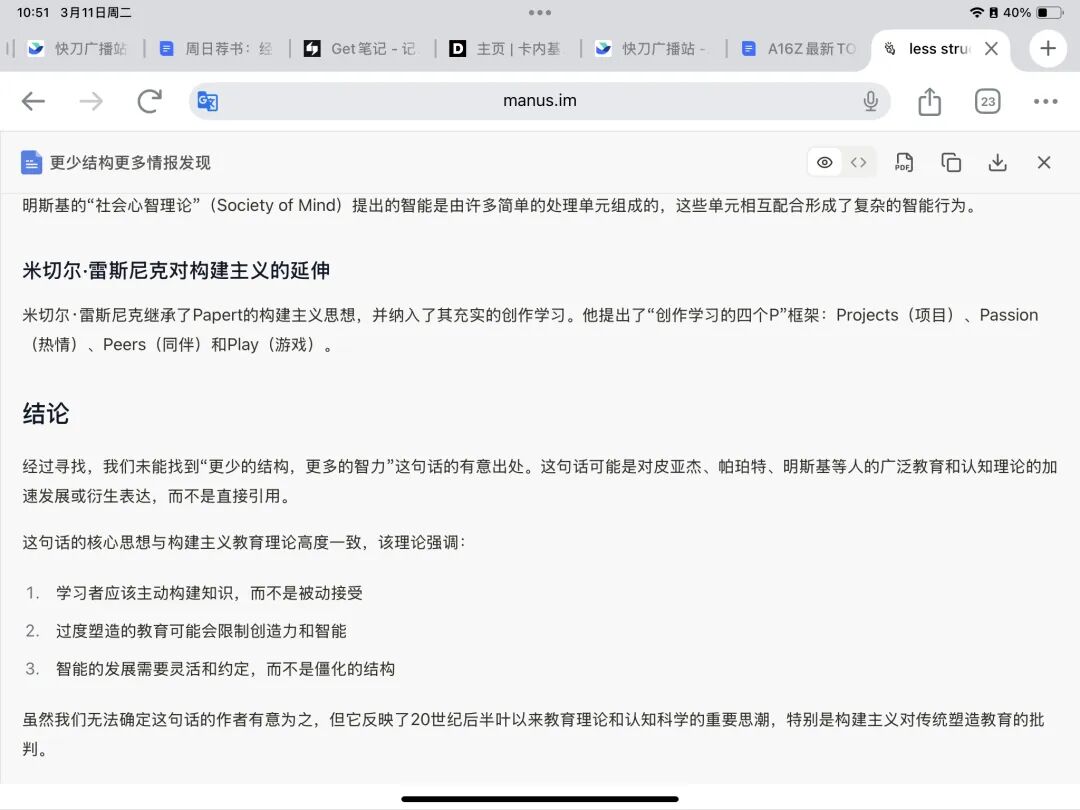Click list item 过度塑造的教育可能会限制创造力和智能
The image size is (1080, 810).
coord(201,631)
